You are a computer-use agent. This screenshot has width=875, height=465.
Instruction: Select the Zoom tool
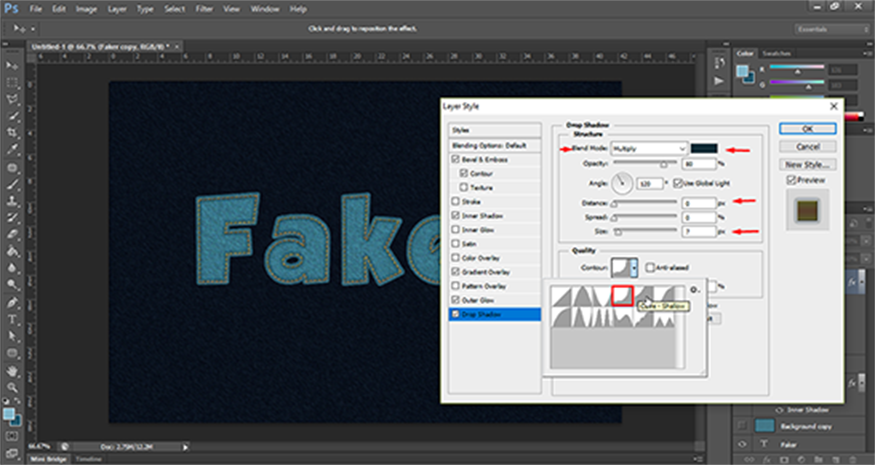click(x=11, y=385)
